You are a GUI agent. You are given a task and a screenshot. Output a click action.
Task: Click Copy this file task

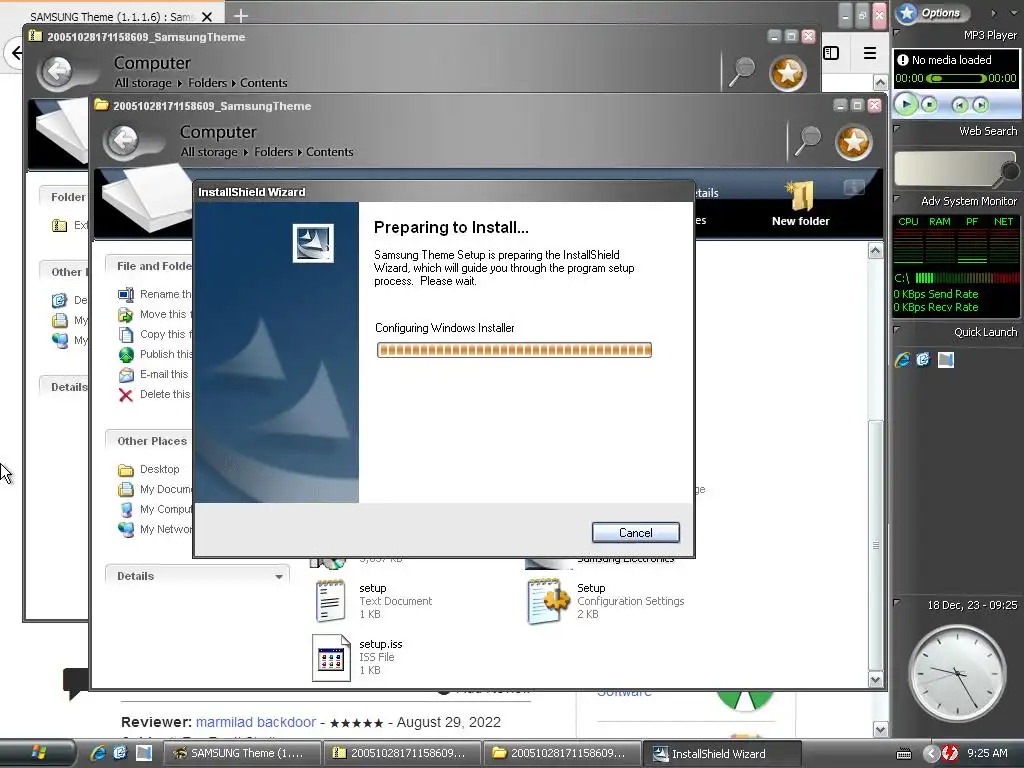coord(155,334)
